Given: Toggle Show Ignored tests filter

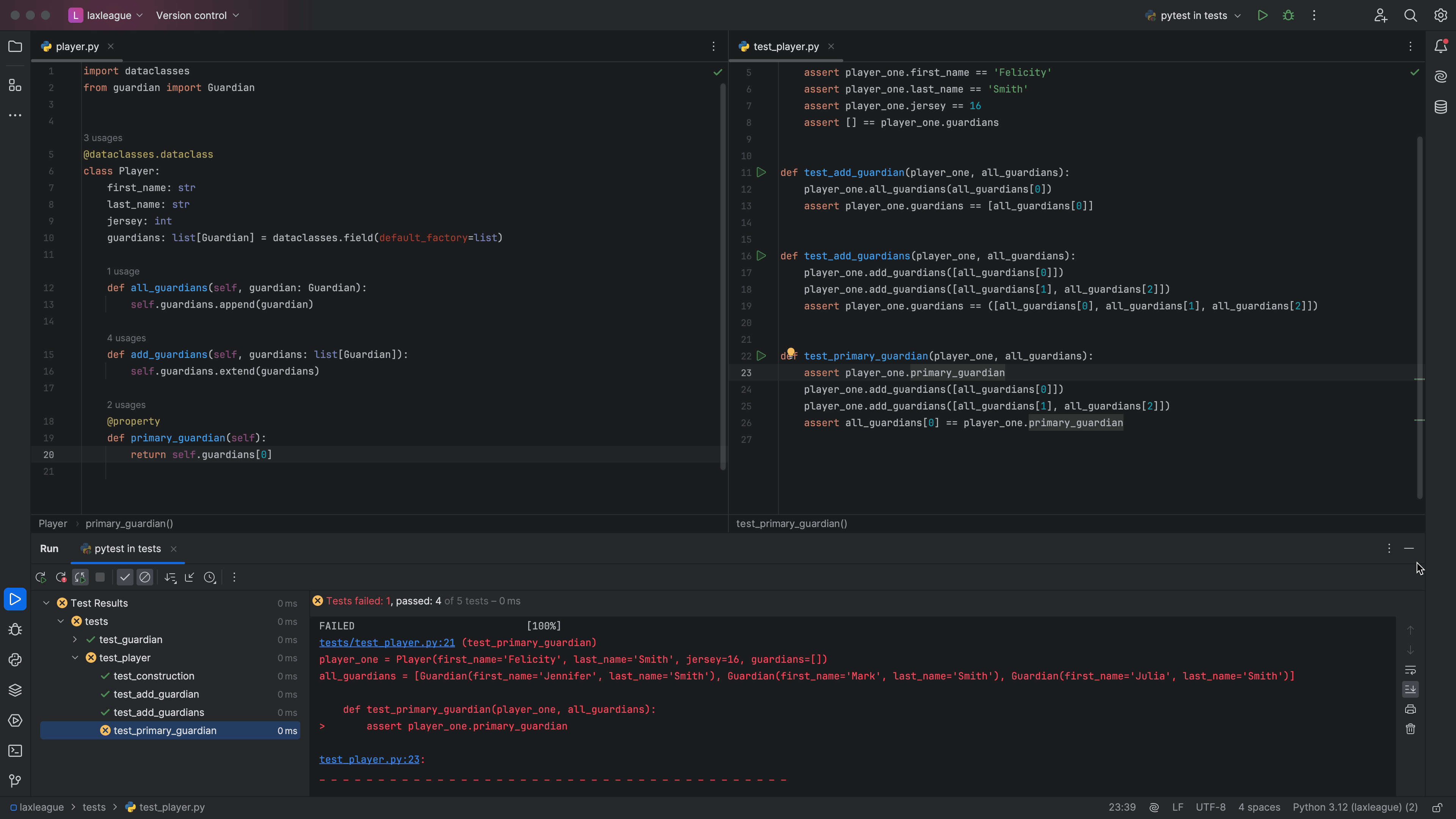Looking at the screenshot, I should click(145, 577).
